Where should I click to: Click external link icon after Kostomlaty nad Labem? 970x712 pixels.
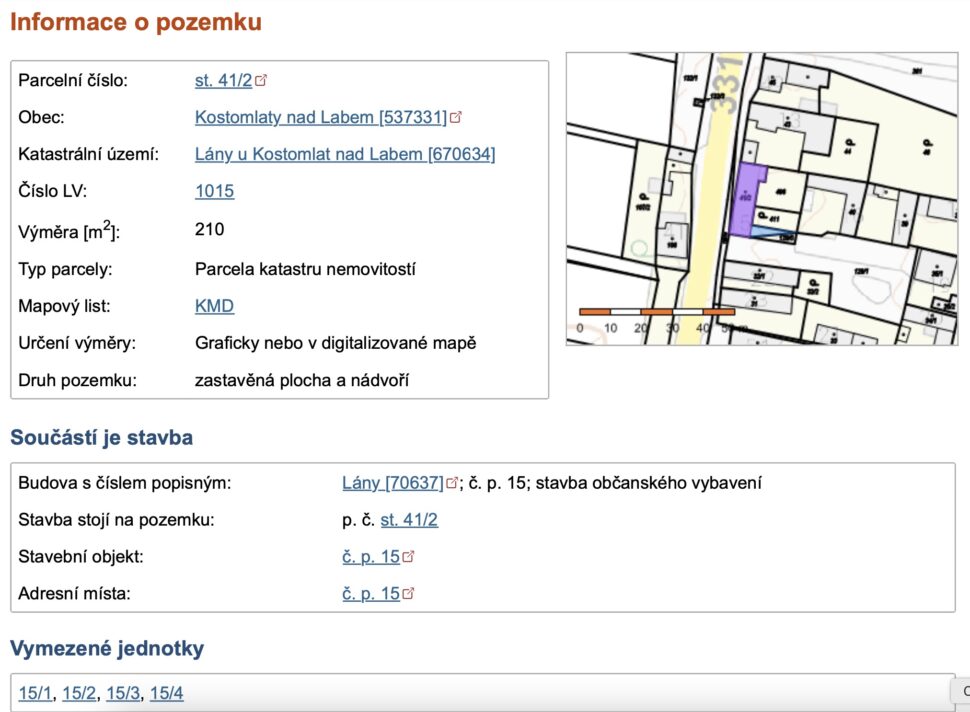pyautogui.click(x=456, y=117)
